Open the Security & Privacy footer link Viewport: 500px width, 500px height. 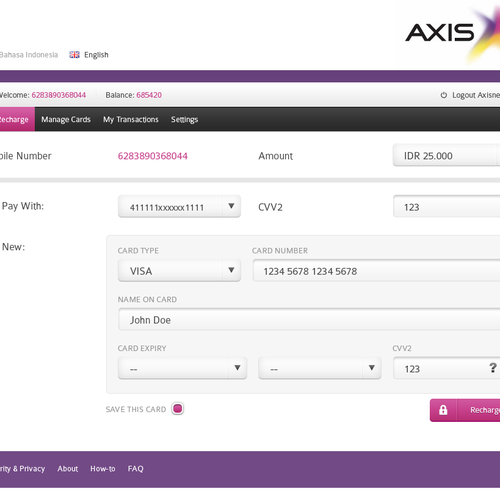22,469
